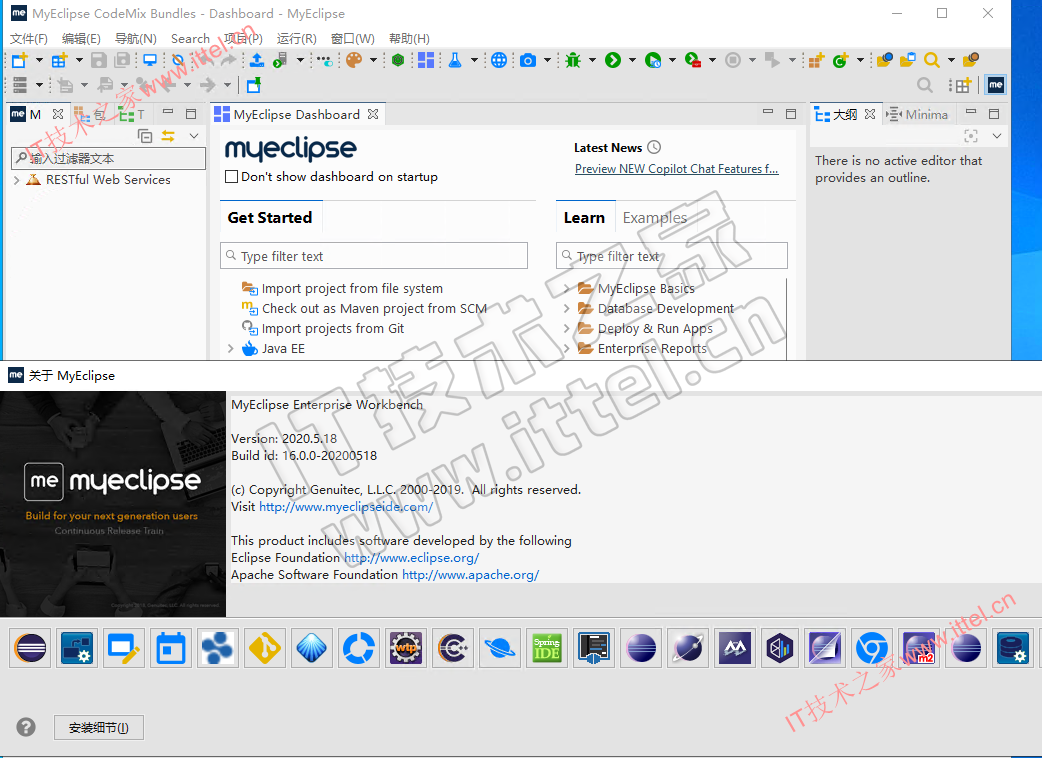Click the camera snapshot toolbar icon

(x=528, y=60)
